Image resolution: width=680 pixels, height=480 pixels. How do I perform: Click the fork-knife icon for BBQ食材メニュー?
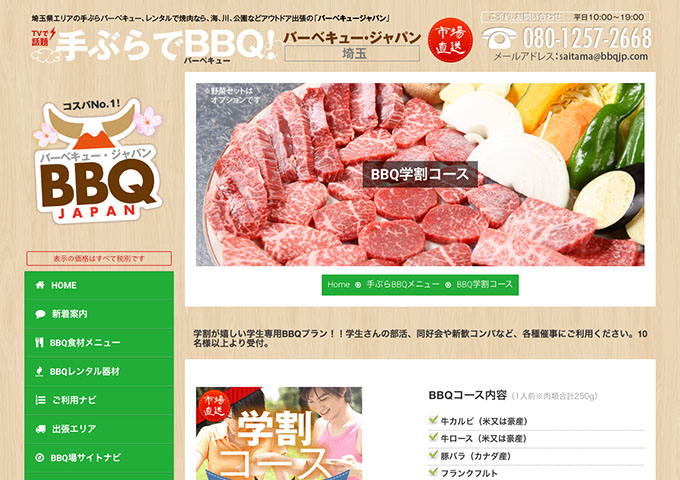39,343
